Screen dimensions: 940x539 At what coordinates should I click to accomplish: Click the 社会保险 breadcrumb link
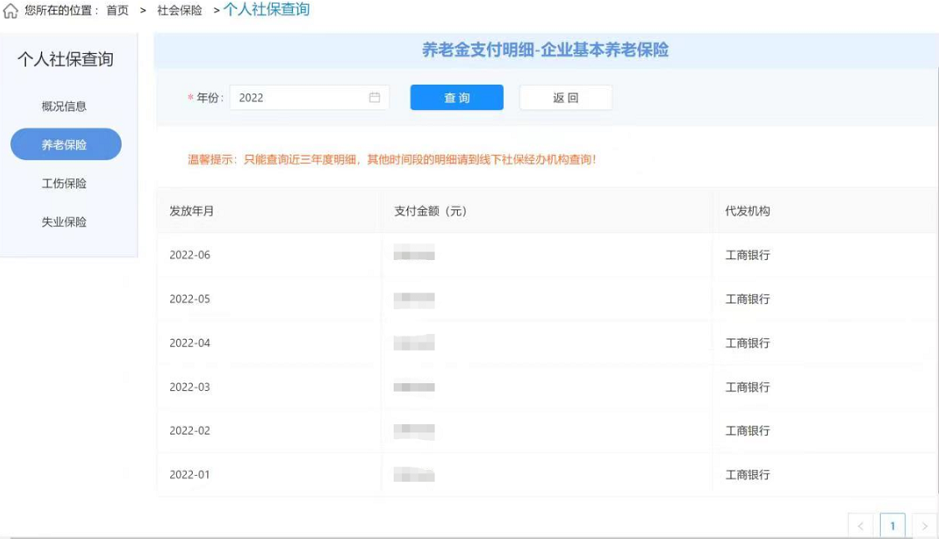[179, 11]
